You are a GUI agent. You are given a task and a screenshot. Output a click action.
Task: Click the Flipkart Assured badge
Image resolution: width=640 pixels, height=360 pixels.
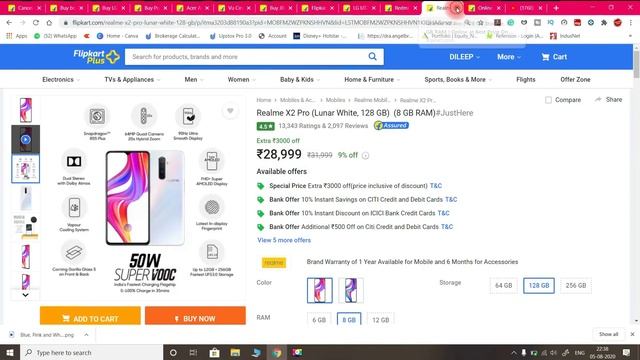click(391, 126)
